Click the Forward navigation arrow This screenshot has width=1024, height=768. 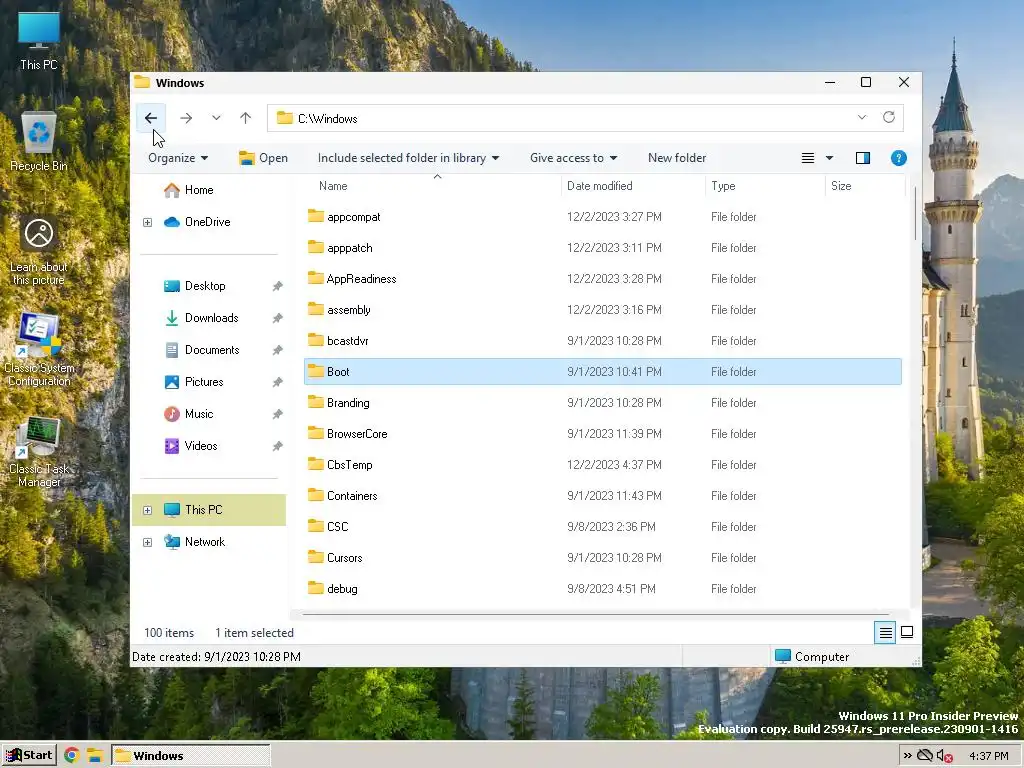[186, 118]
